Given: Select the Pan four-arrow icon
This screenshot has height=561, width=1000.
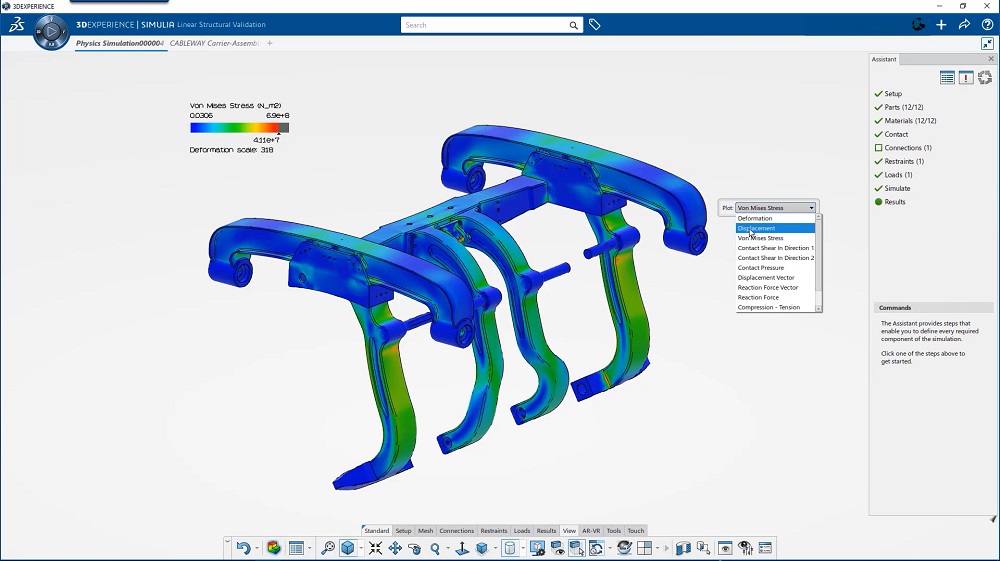Looking at the screenshot, I should [x=395, y=548].
